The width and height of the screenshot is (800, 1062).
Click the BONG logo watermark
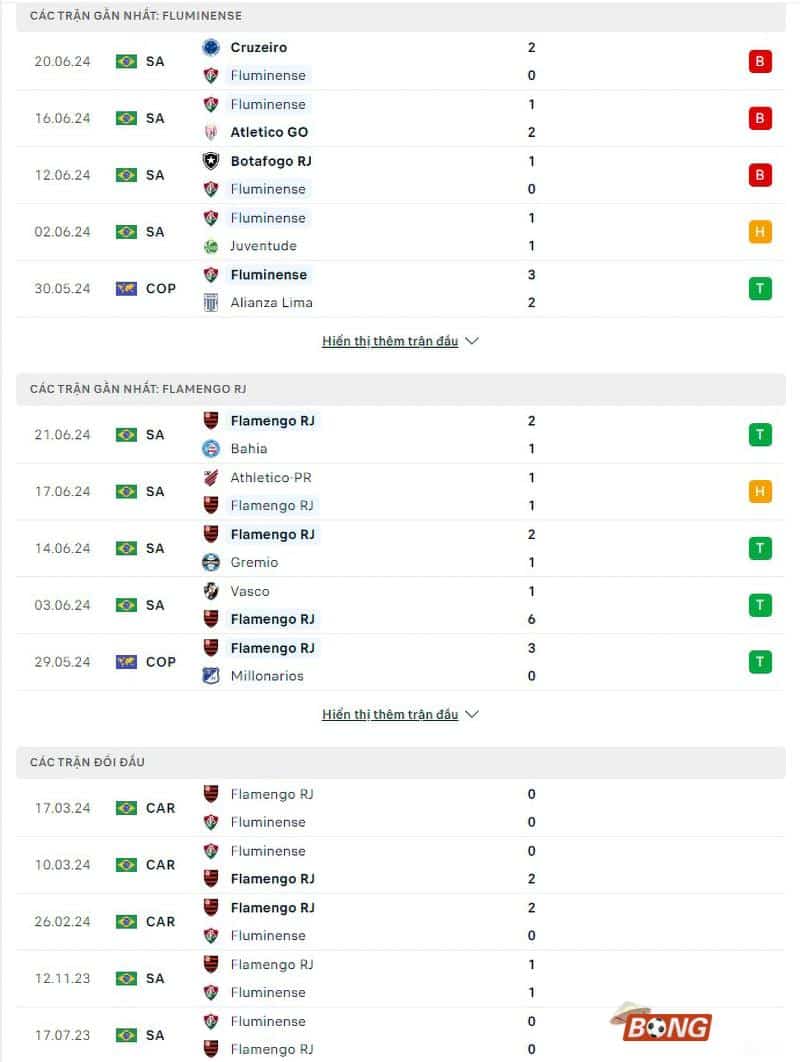click(x=669, y=1026)
